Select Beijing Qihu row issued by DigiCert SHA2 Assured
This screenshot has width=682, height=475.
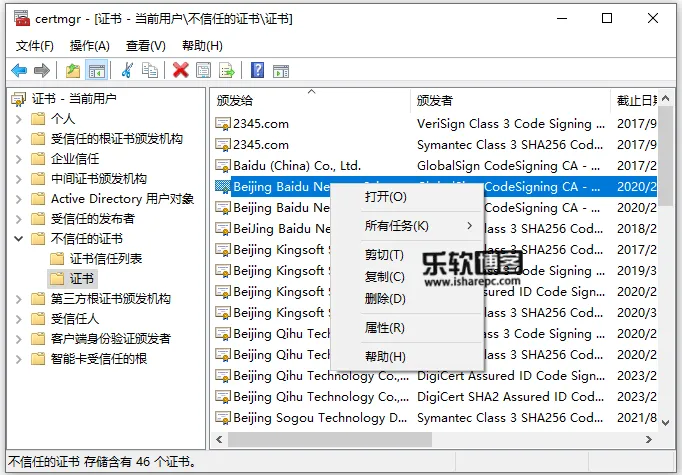pos(436,397)
